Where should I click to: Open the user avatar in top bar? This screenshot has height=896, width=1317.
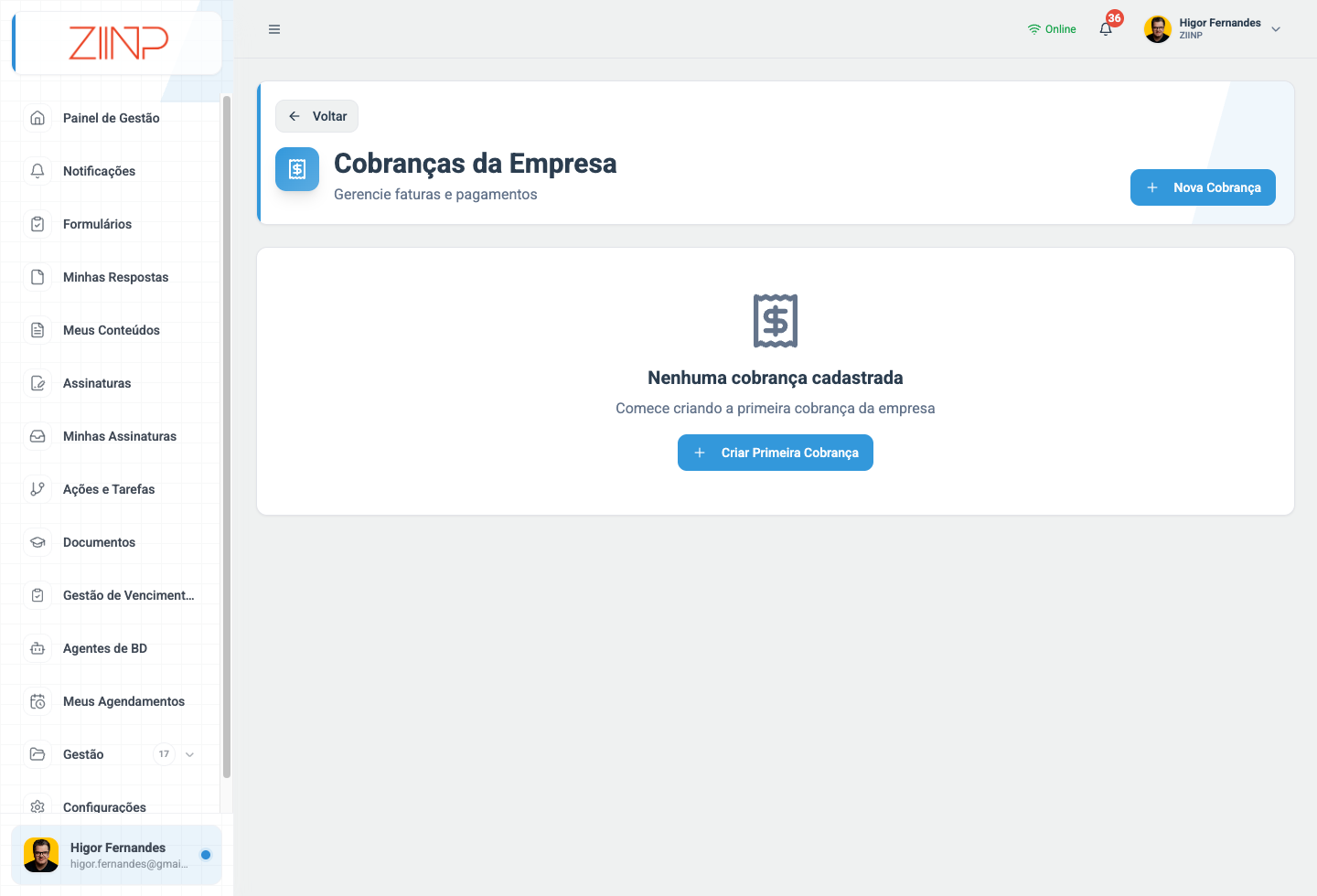point(1158,29)
